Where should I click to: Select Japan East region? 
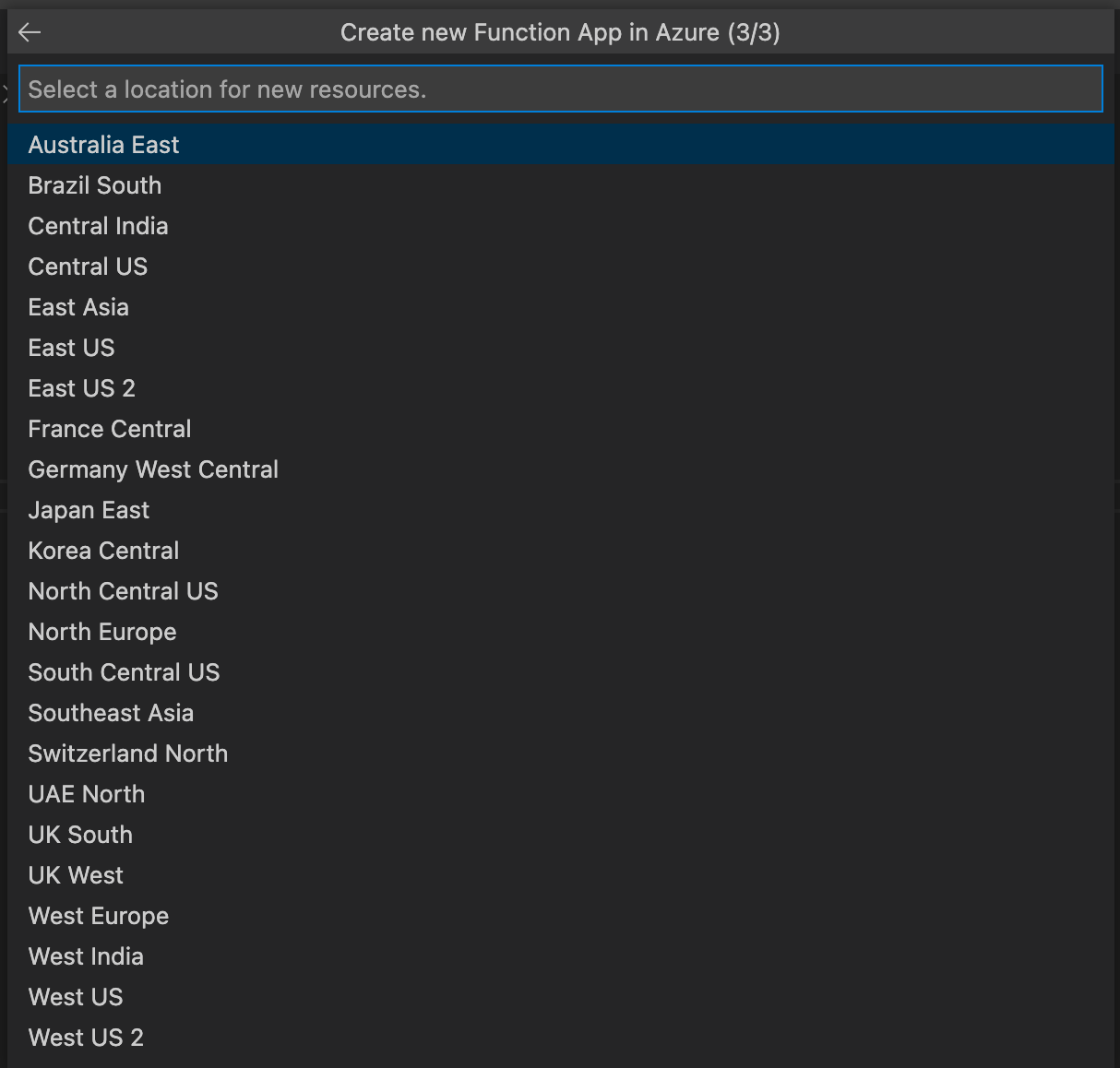89,510
